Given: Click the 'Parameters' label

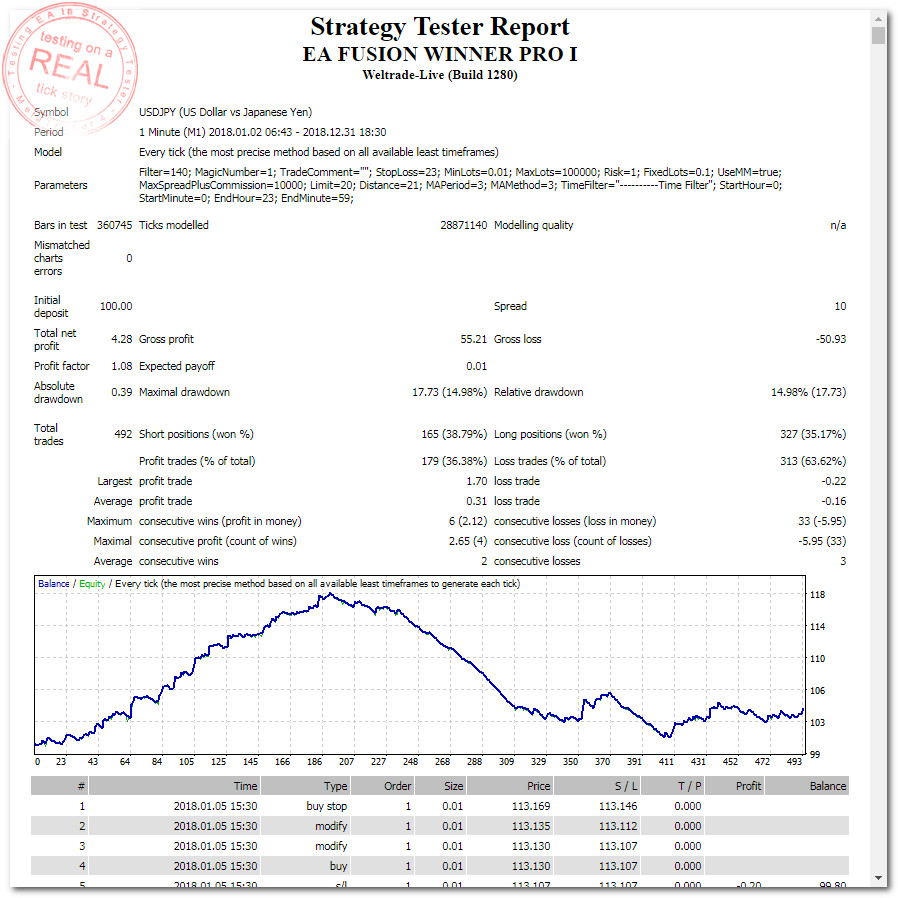Looking at the screenshot, I should tap(61, 185).
